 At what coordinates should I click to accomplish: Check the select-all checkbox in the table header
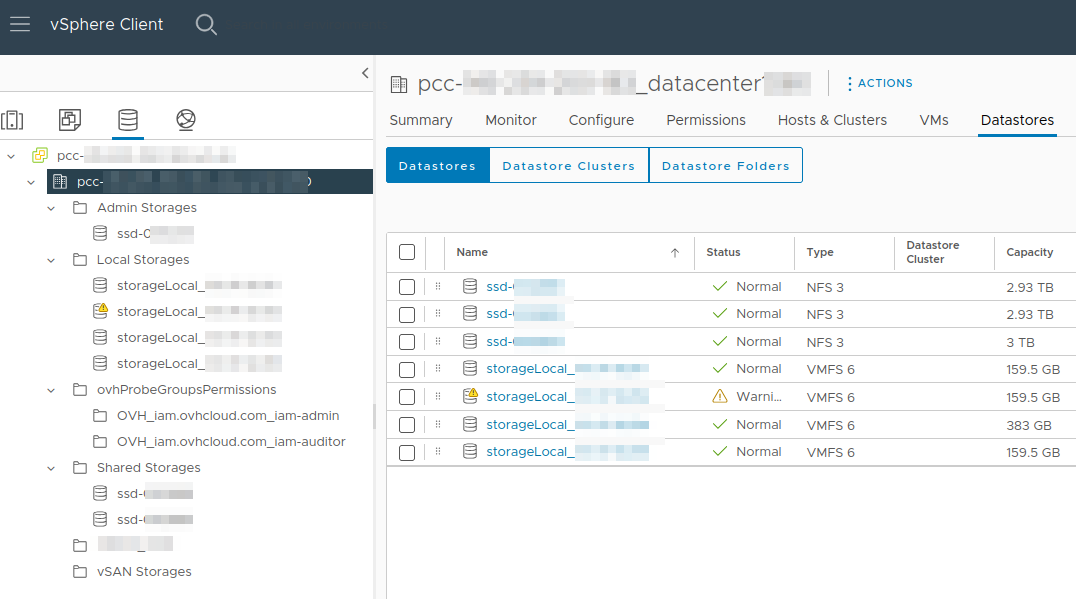407,252
